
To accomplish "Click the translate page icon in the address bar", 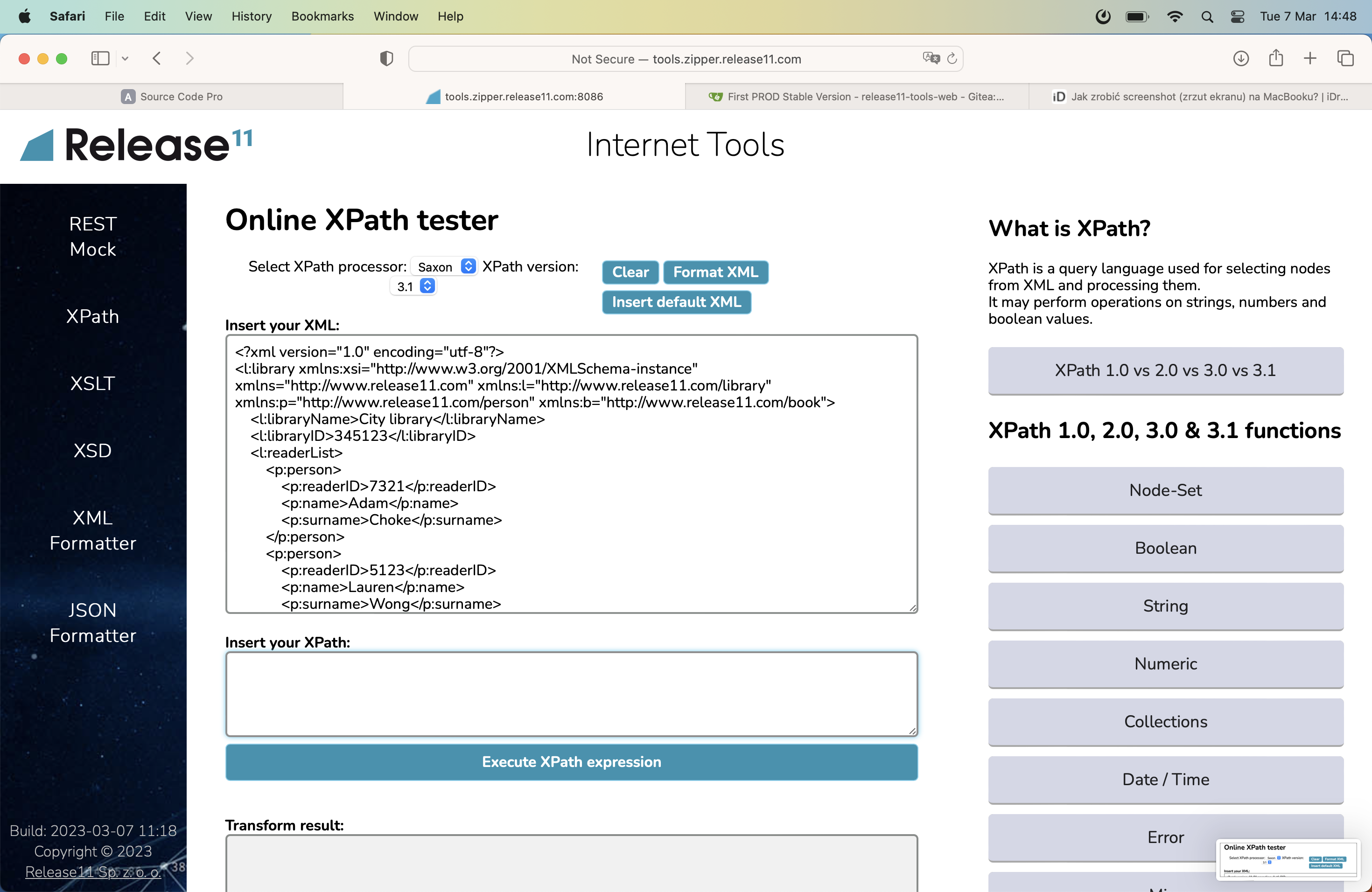I will click(931, 58).
